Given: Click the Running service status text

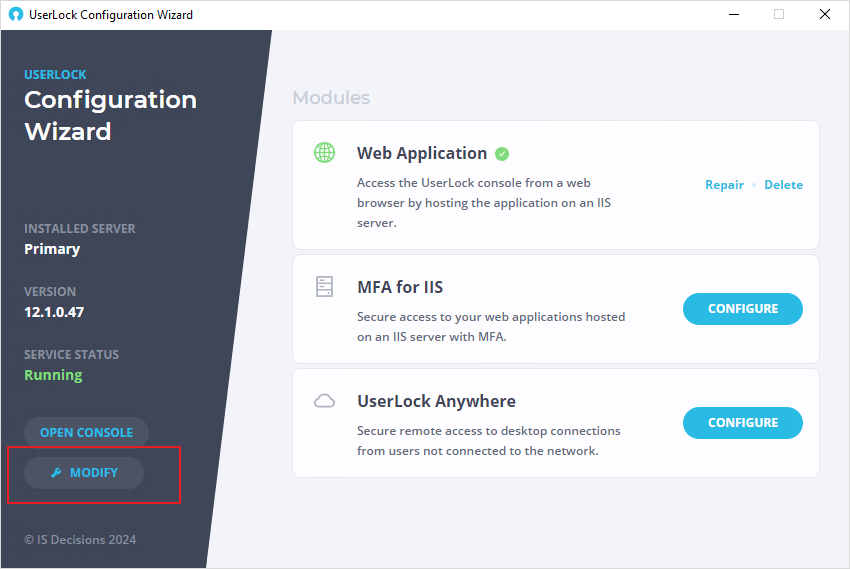Looking at the screenshot, I should 53,375.
